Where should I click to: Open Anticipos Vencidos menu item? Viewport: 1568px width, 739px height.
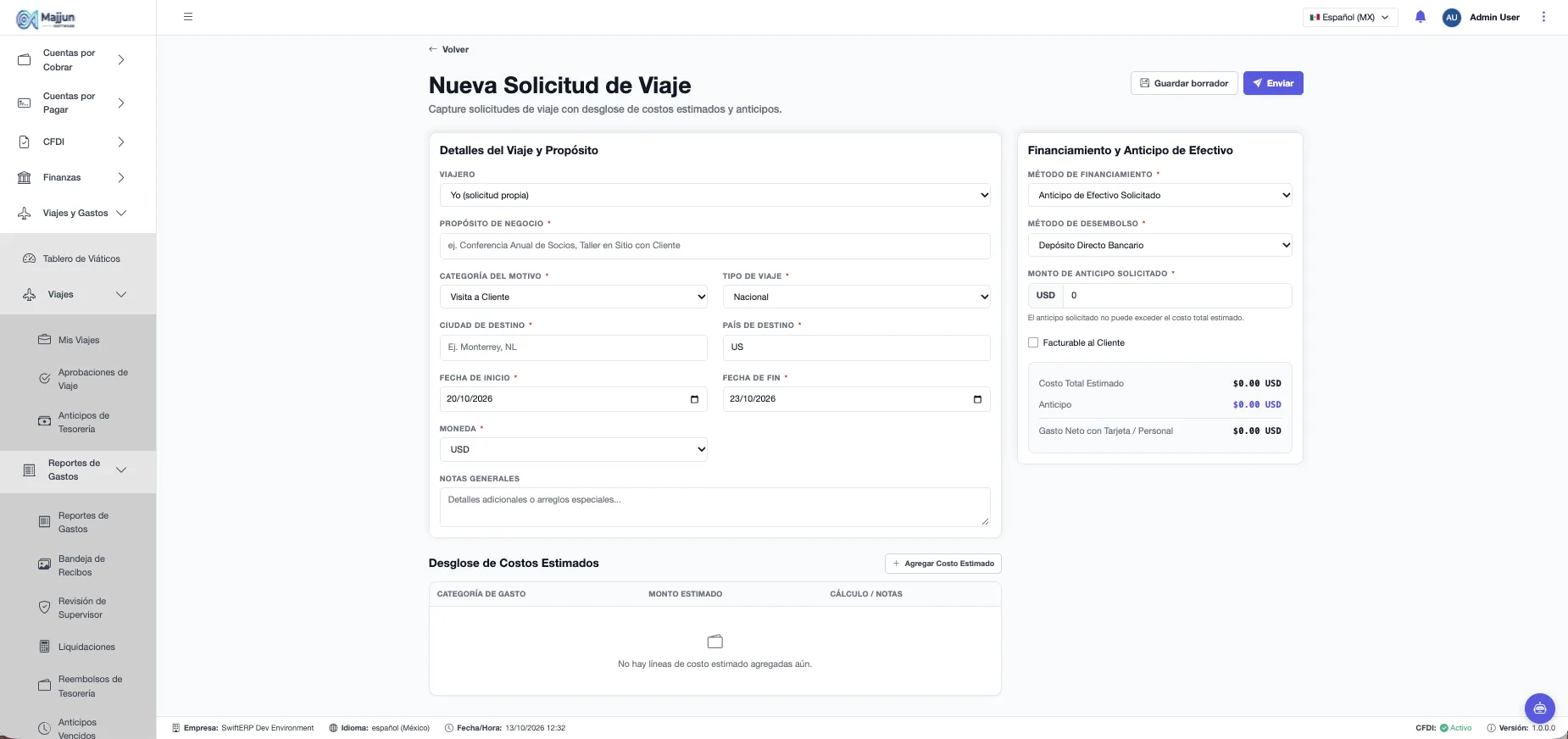[x=78, y=727]
